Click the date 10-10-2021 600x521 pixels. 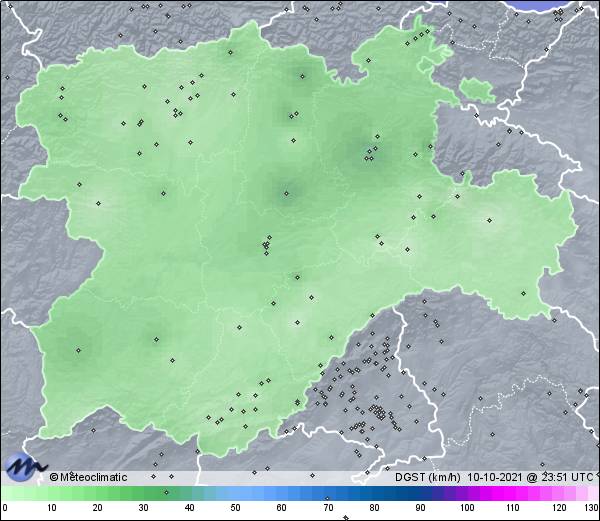click(x=495, y=477)
